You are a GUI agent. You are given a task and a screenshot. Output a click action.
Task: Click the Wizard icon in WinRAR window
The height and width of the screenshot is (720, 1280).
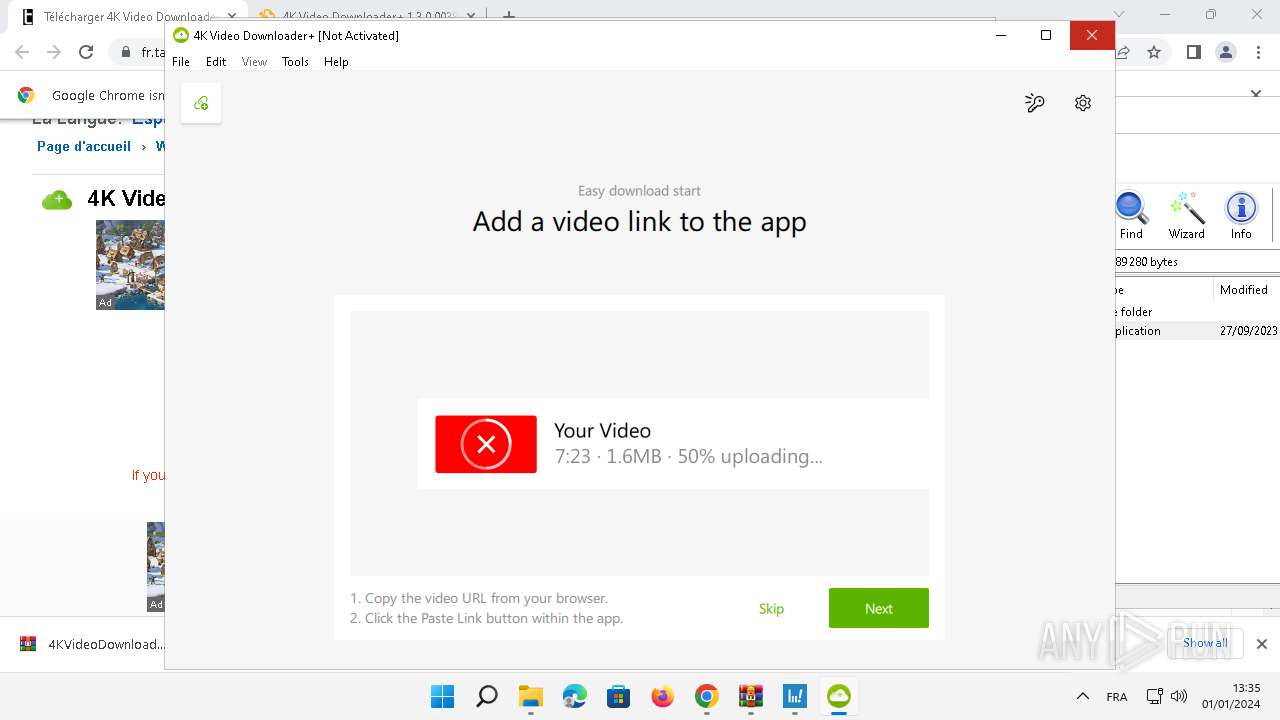pos(1187,216)
